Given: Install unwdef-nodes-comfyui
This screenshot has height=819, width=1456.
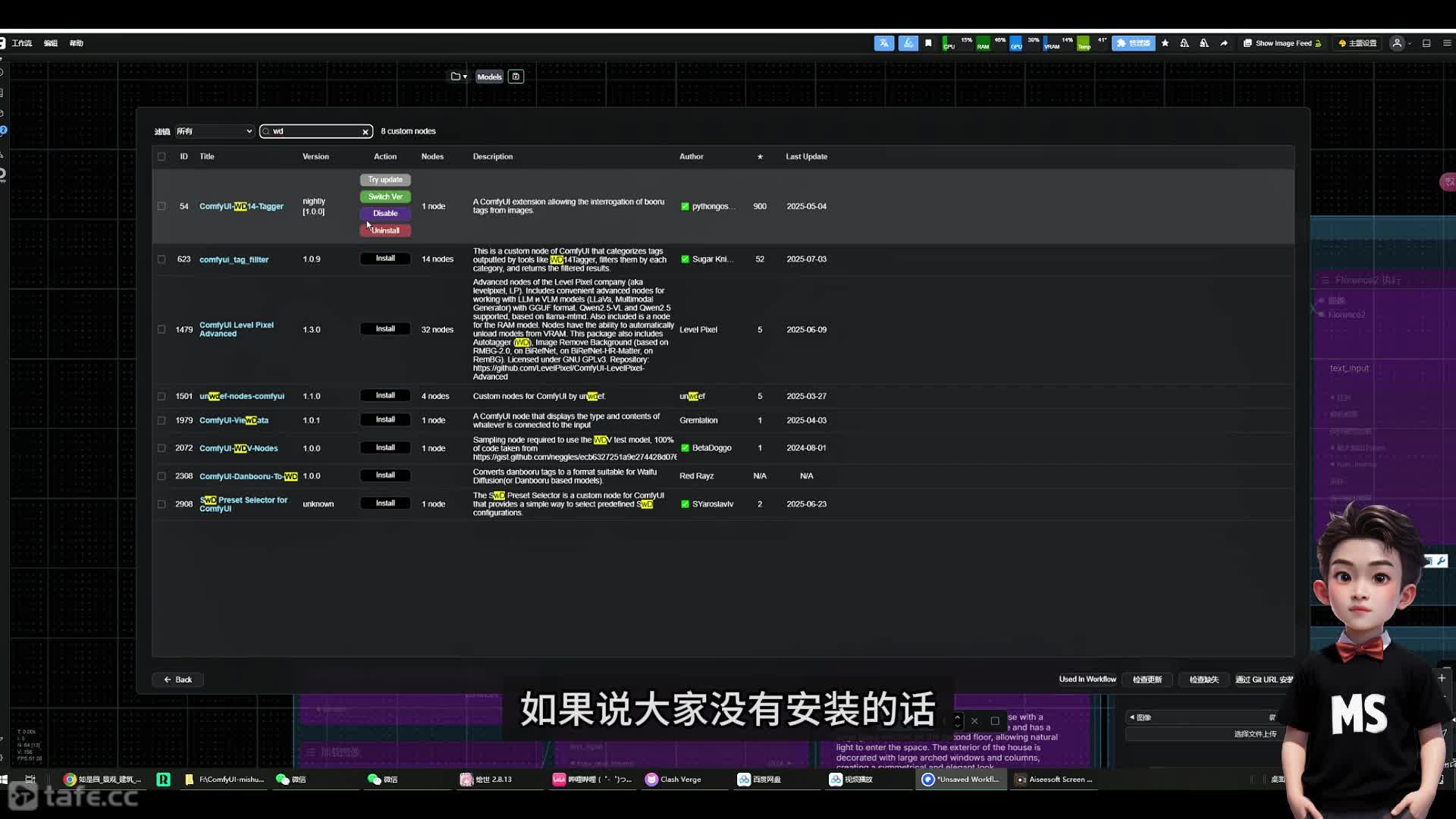Looking at the screenshot, I should 385,396.
